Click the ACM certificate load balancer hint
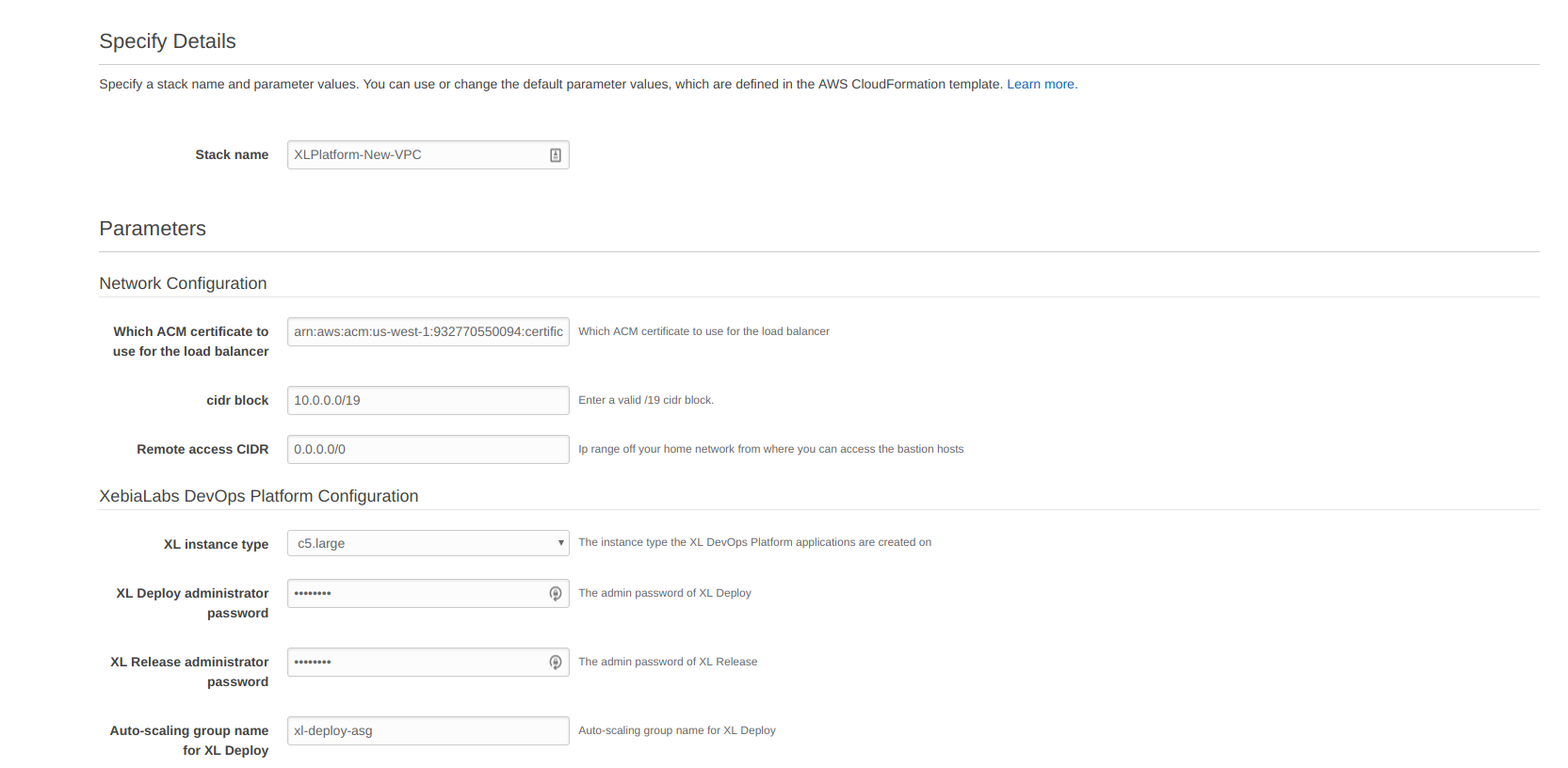The width and height of the screenshot is (1568, 768). (x=703, y=331)
